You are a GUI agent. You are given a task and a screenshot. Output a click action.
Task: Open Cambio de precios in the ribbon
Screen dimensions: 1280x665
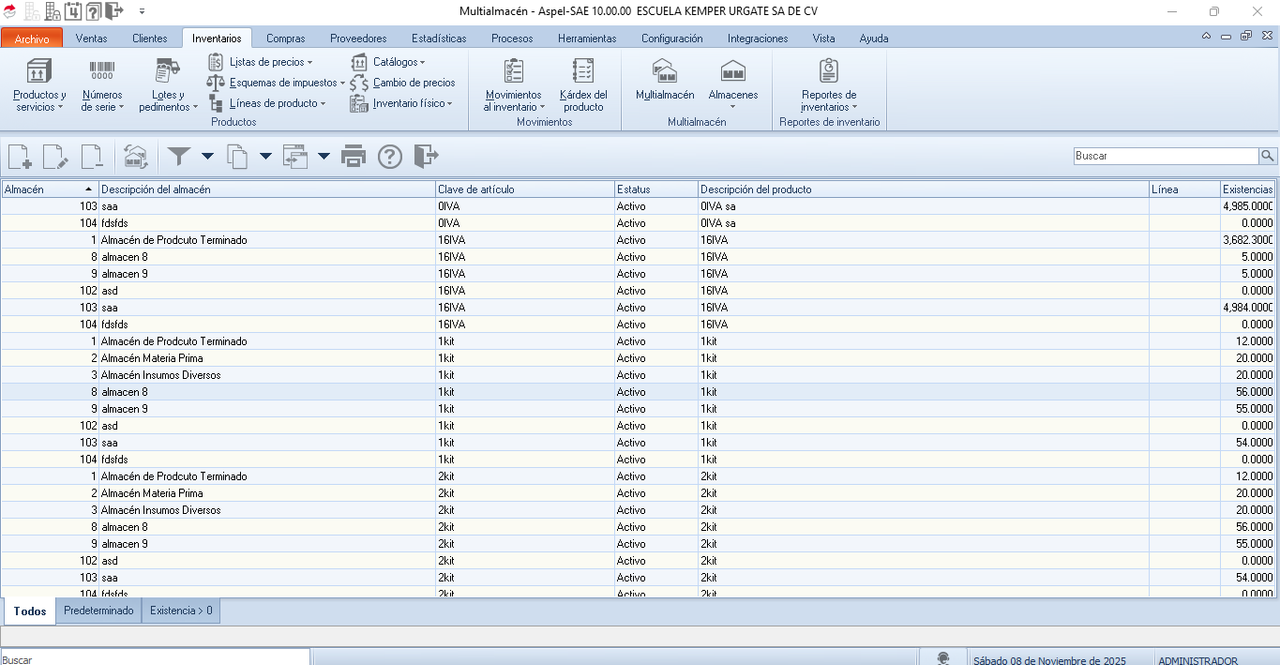click(x=402, y=83)
